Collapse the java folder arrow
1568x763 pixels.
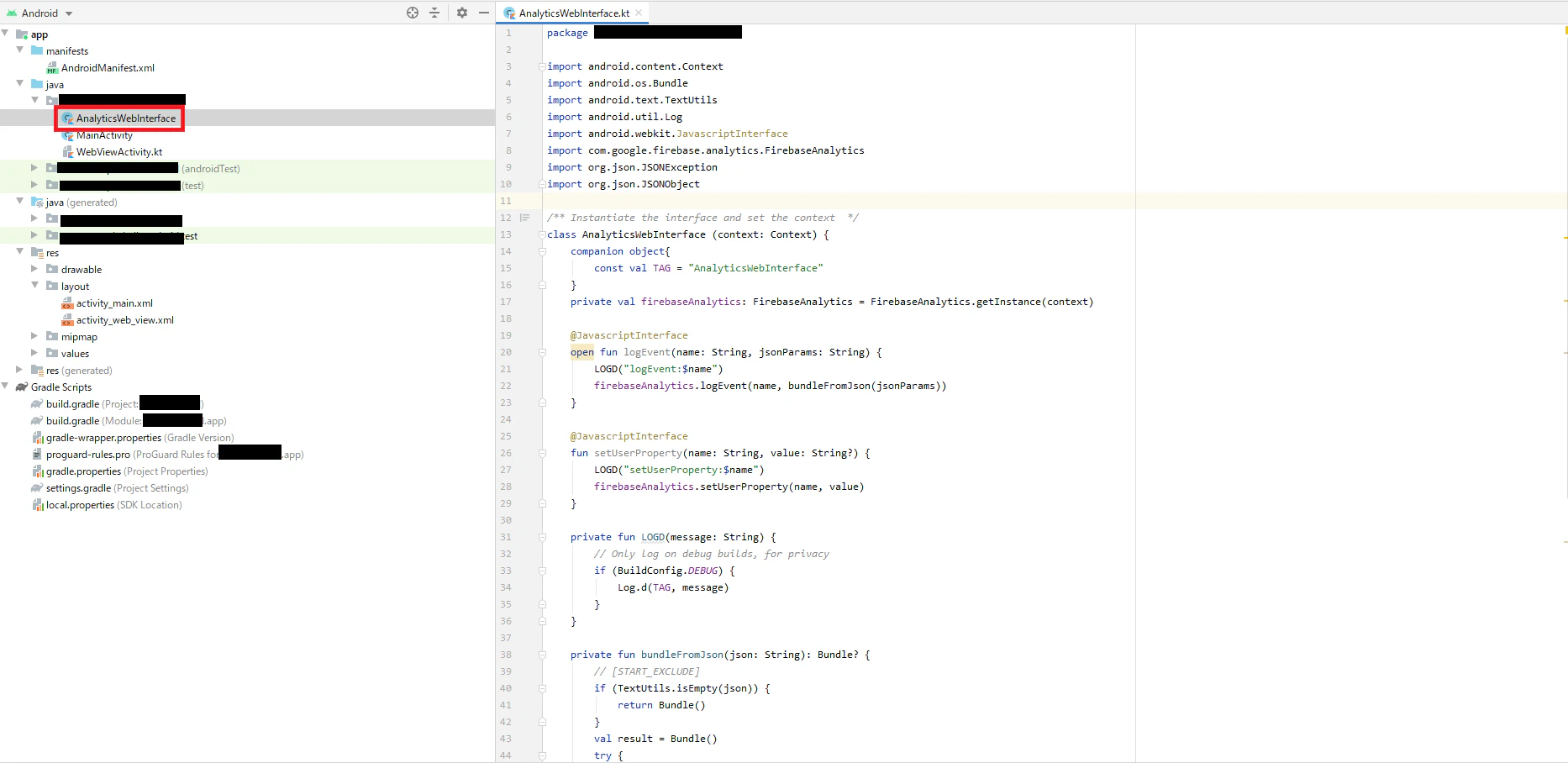click(x=20, y=84)
